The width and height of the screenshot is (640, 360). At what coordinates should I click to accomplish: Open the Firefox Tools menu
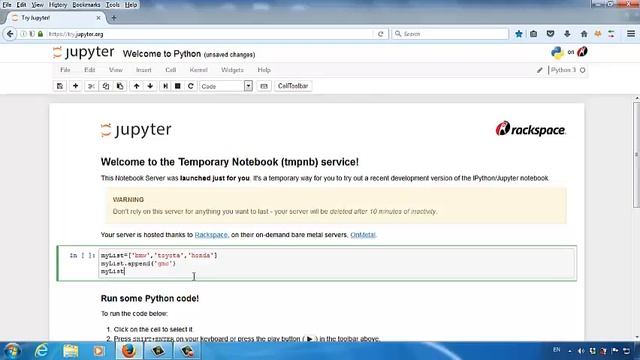coord(113,5)
